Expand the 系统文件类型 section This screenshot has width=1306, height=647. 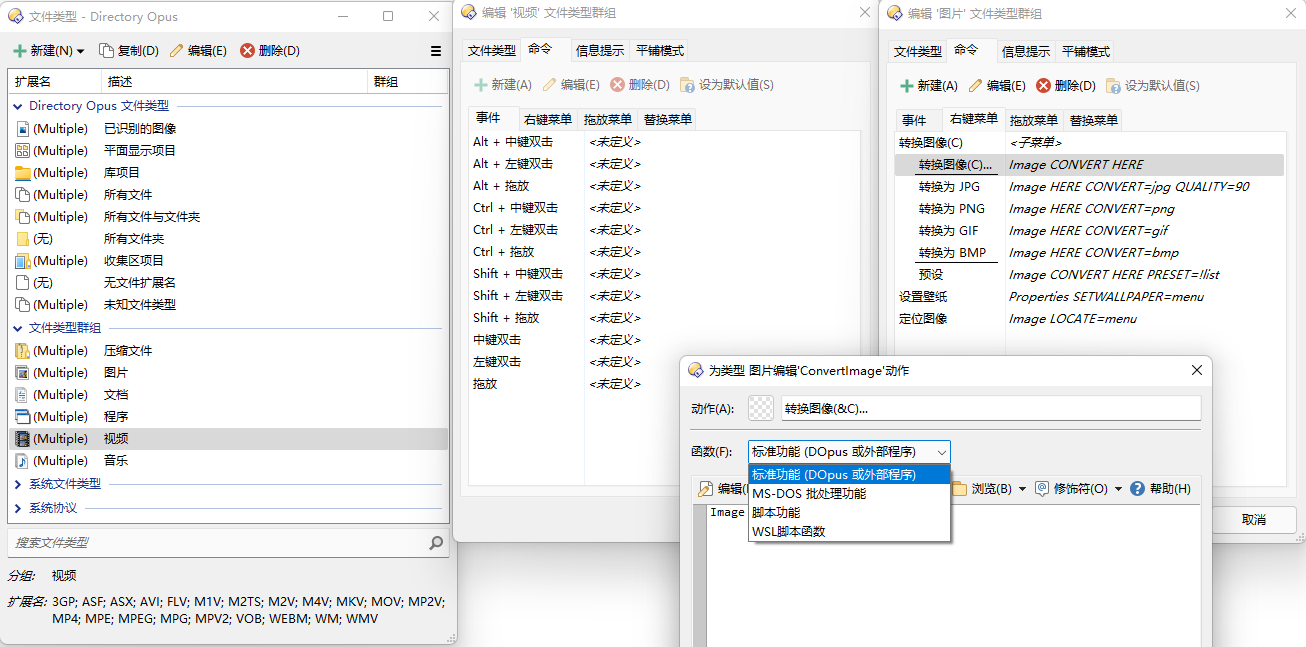click(18, 484)
